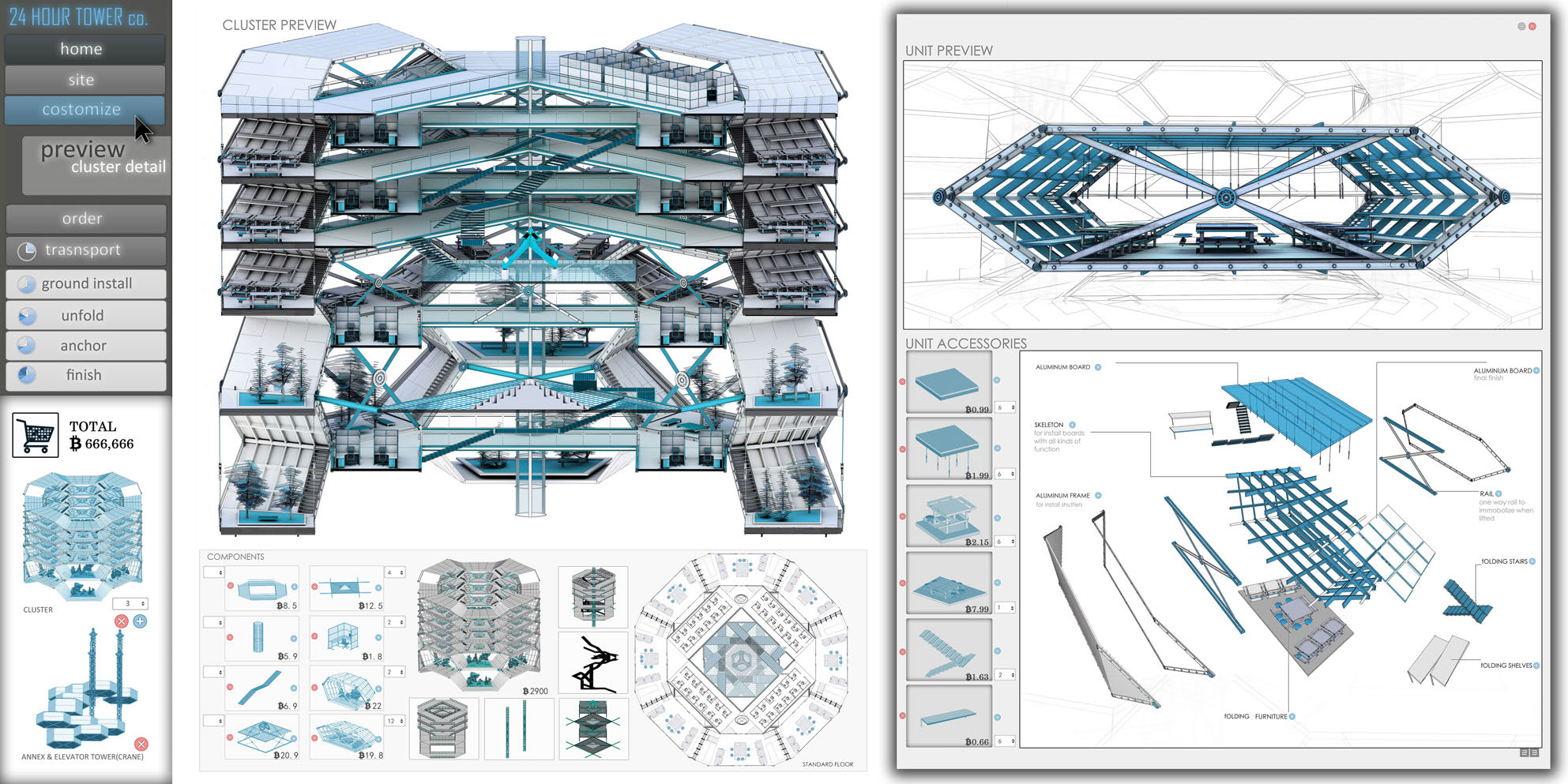Add the ฿19.8 component
Screen dimensions: 1568x784
pyautogui.click(x=378, y=738)
